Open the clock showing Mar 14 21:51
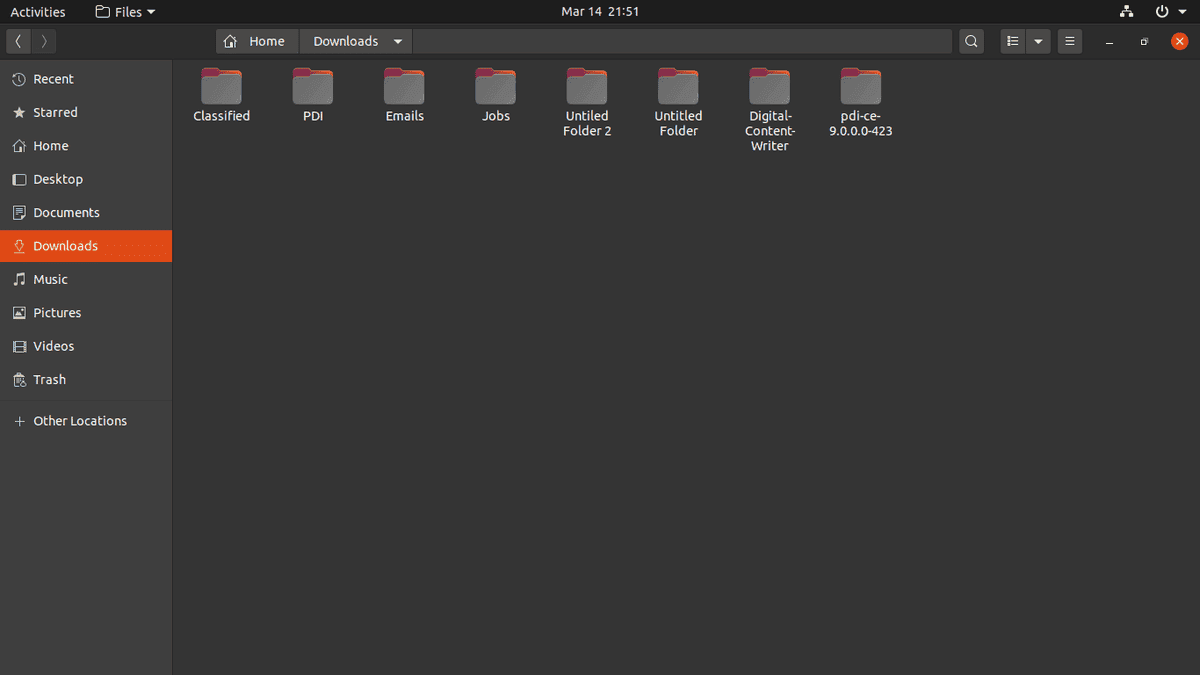Screen dimensions: 1200x675 [600, 12]
